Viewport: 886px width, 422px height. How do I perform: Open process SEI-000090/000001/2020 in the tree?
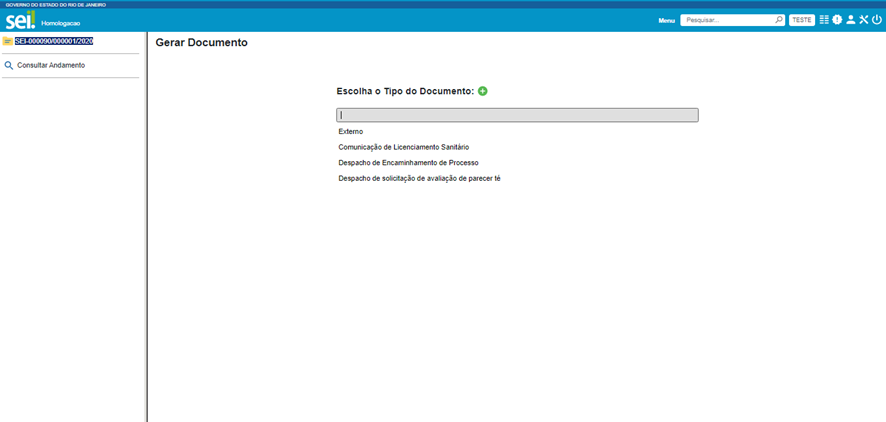point(54,41)
